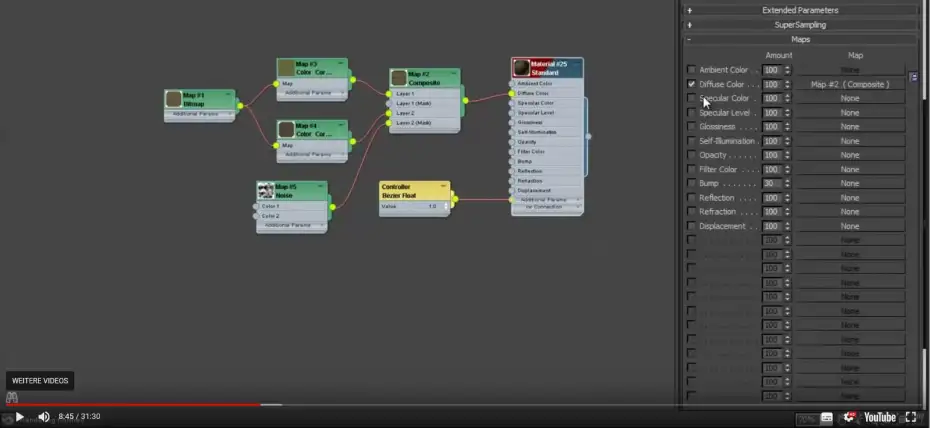930x428 pixels.
Task: Click Layer 2 (Mask) socket on Composite
Action: 388,123
